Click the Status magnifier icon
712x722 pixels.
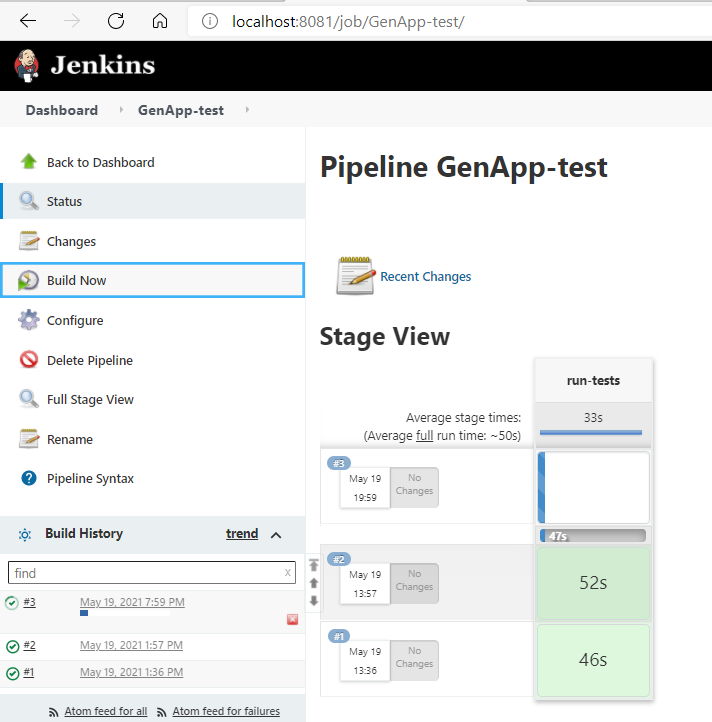(x=29, y=201)
